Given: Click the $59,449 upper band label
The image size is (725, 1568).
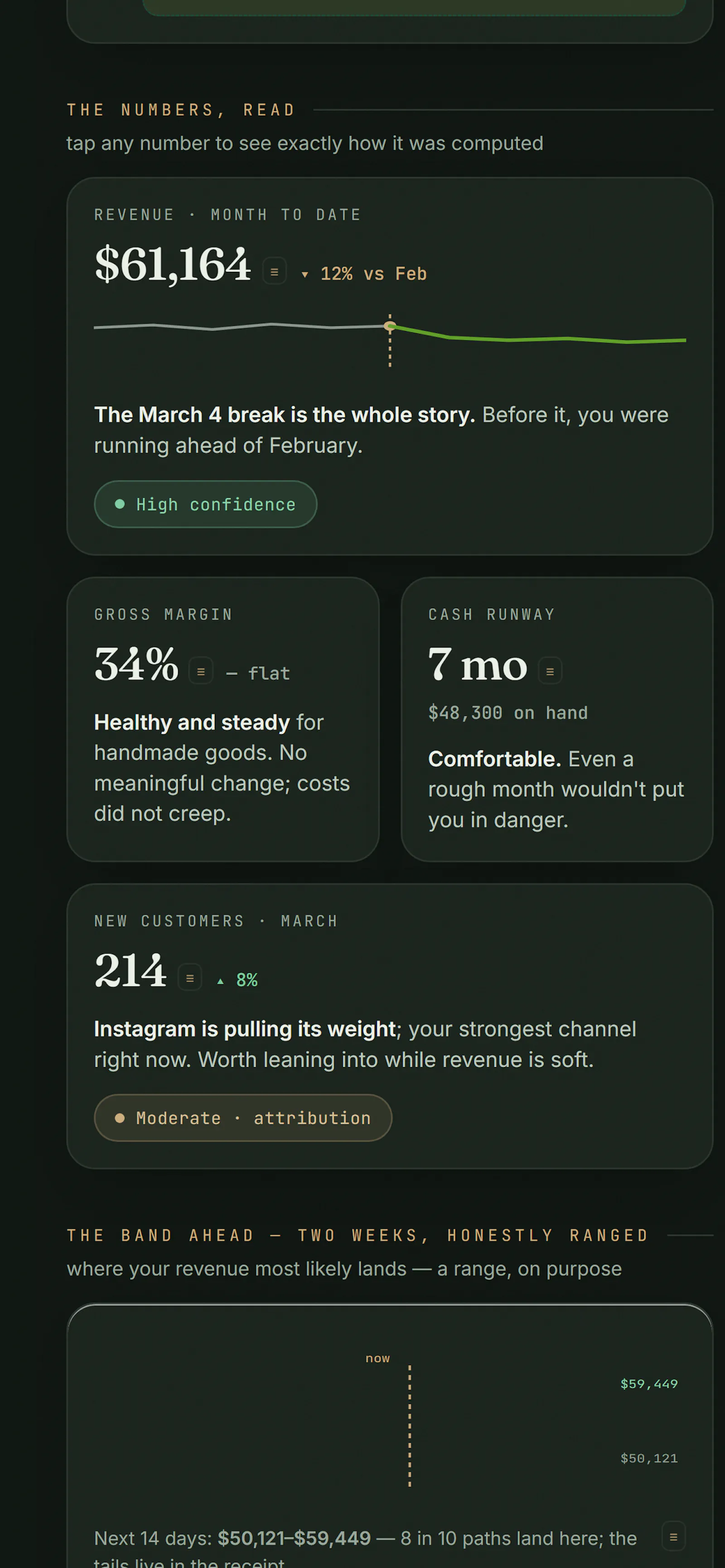Looking at the screenshot, I should [649, 1384].
